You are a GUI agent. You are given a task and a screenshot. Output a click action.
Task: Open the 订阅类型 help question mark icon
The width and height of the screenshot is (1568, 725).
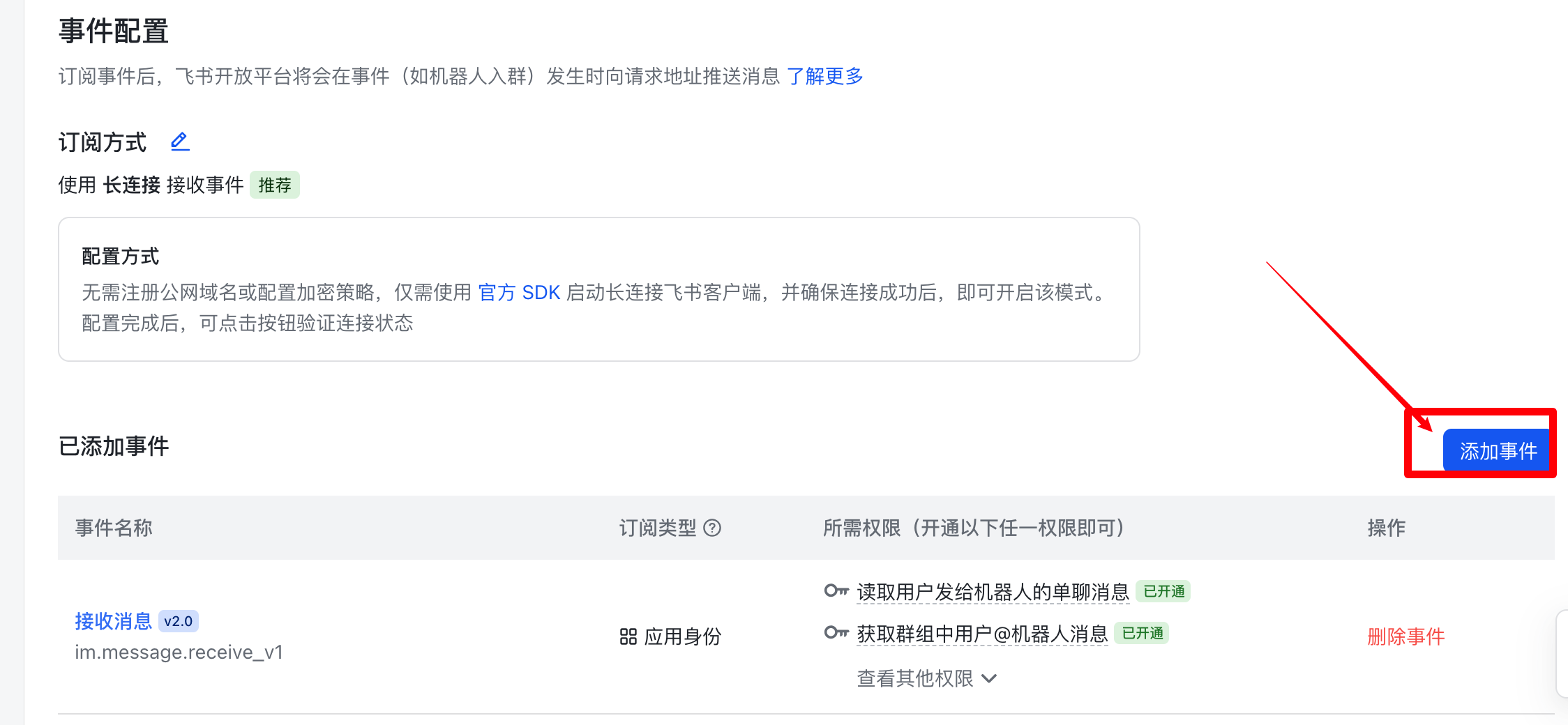(714, 528)
